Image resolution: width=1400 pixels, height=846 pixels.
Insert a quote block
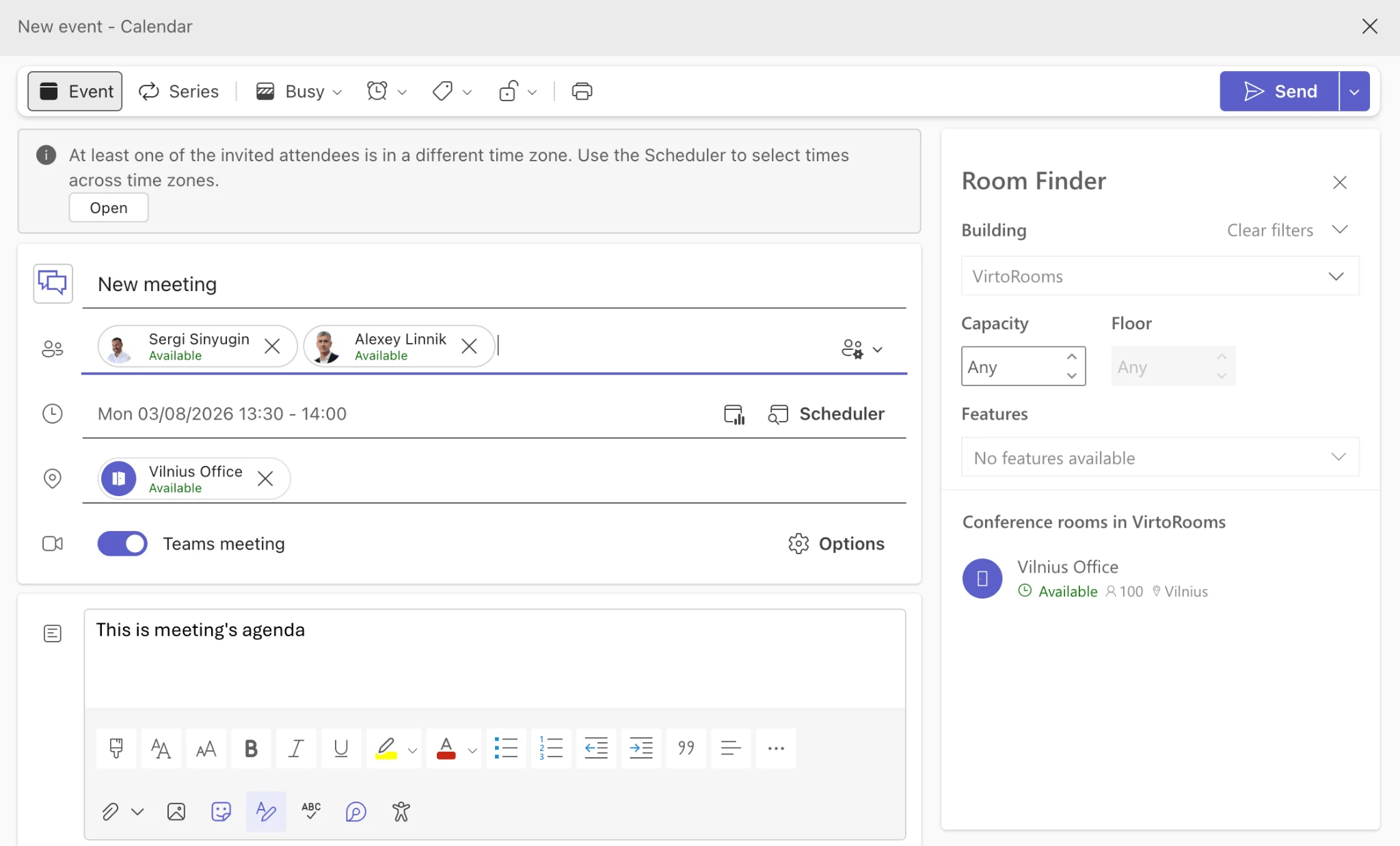point(686,748)
